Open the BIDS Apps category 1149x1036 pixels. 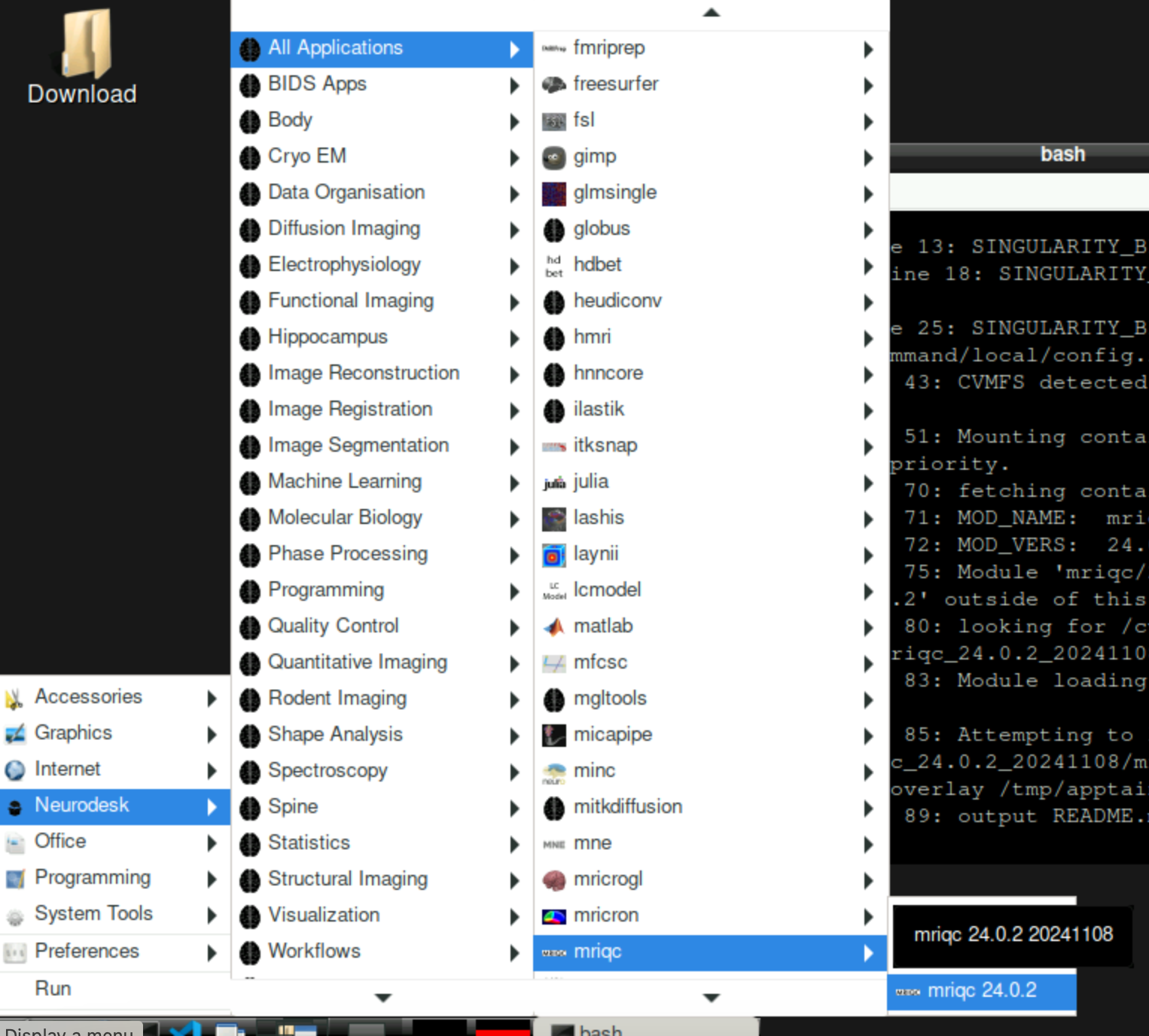[x=382, y=84]
